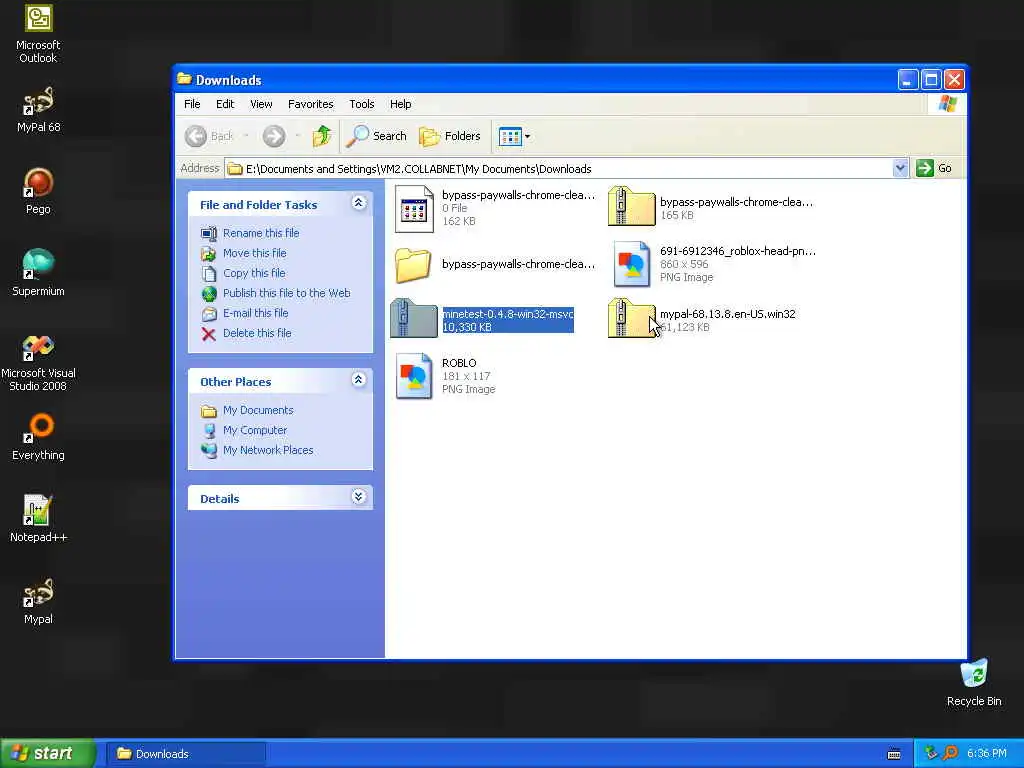Open the Favorites menu

point(310,104)
